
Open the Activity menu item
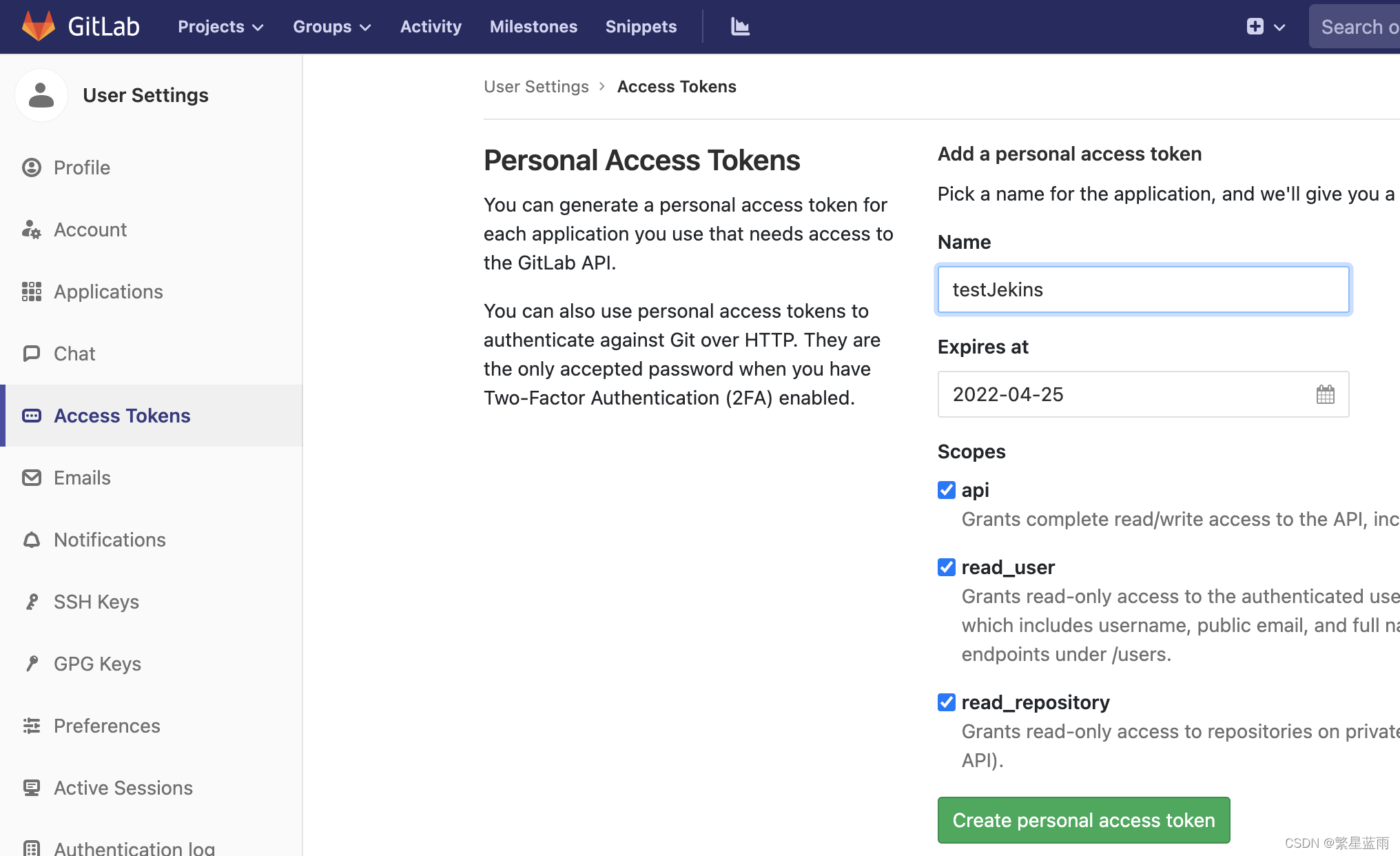point(431,26)
